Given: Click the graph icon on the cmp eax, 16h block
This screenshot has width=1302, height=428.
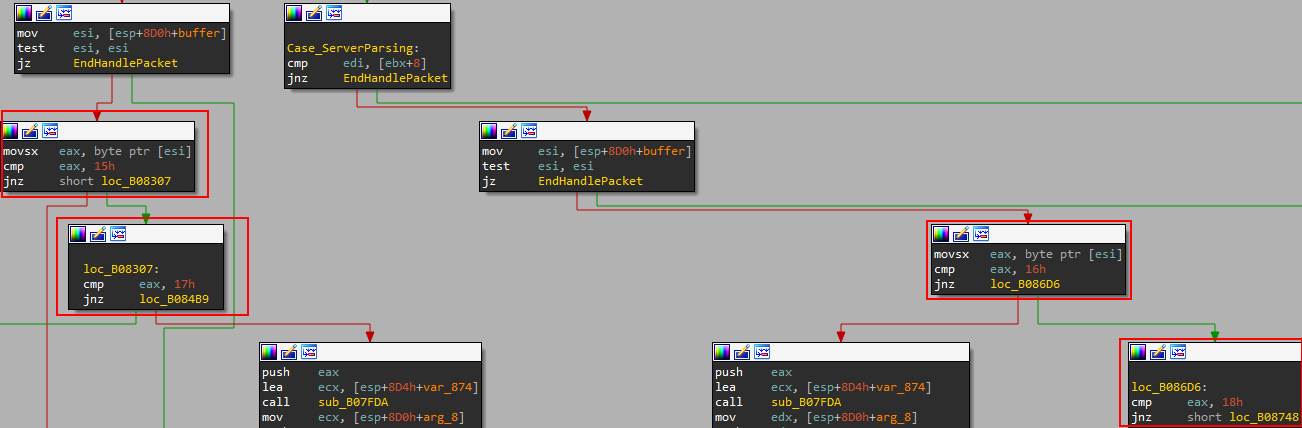Looking at the screenshot, I should [982, 234].
